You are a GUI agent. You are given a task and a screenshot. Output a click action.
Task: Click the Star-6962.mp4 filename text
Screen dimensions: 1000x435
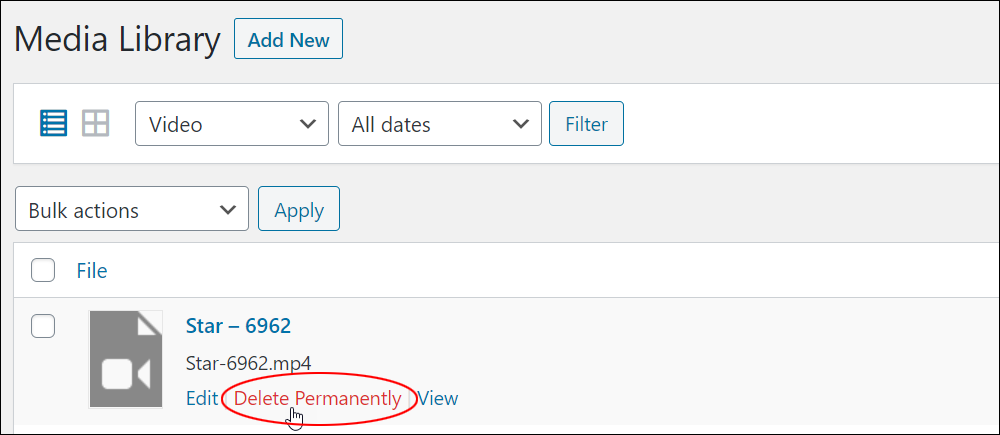(x=248, y=363)
